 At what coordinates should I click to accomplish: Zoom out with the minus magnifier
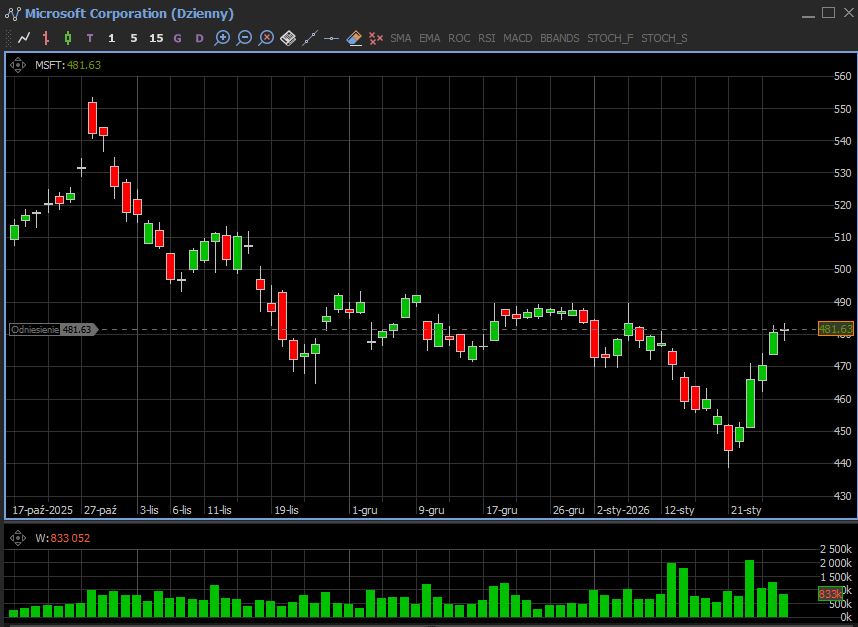point(244,38)
